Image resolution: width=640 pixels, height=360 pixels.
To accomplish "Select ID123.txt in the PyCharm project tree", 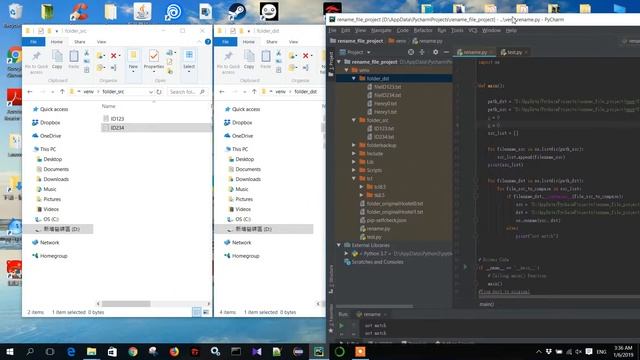I will [x=384, y=129].
